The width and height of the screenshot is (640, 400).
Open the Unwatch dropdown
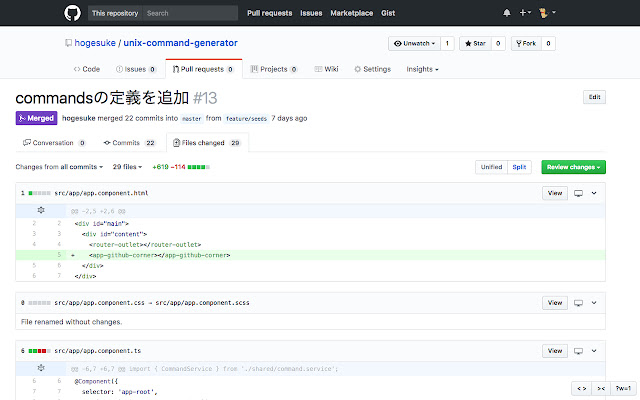tap(414, 43)
